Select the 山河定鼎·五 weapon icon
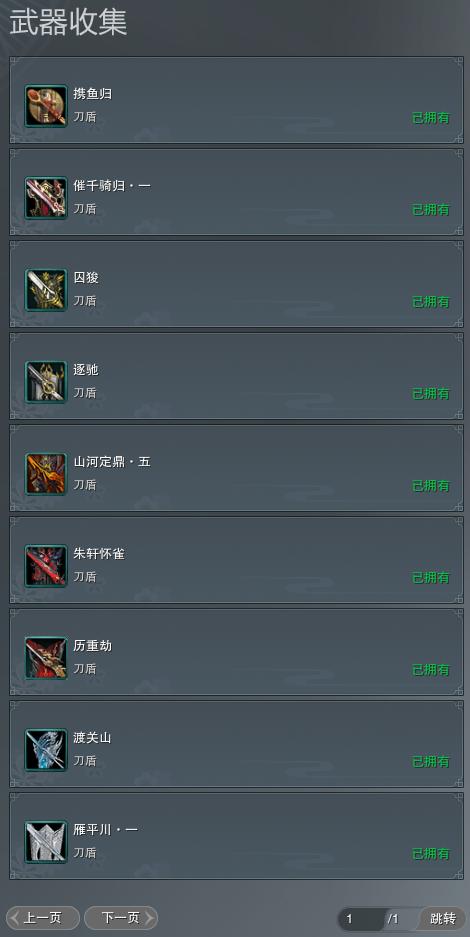 [45, 474]
